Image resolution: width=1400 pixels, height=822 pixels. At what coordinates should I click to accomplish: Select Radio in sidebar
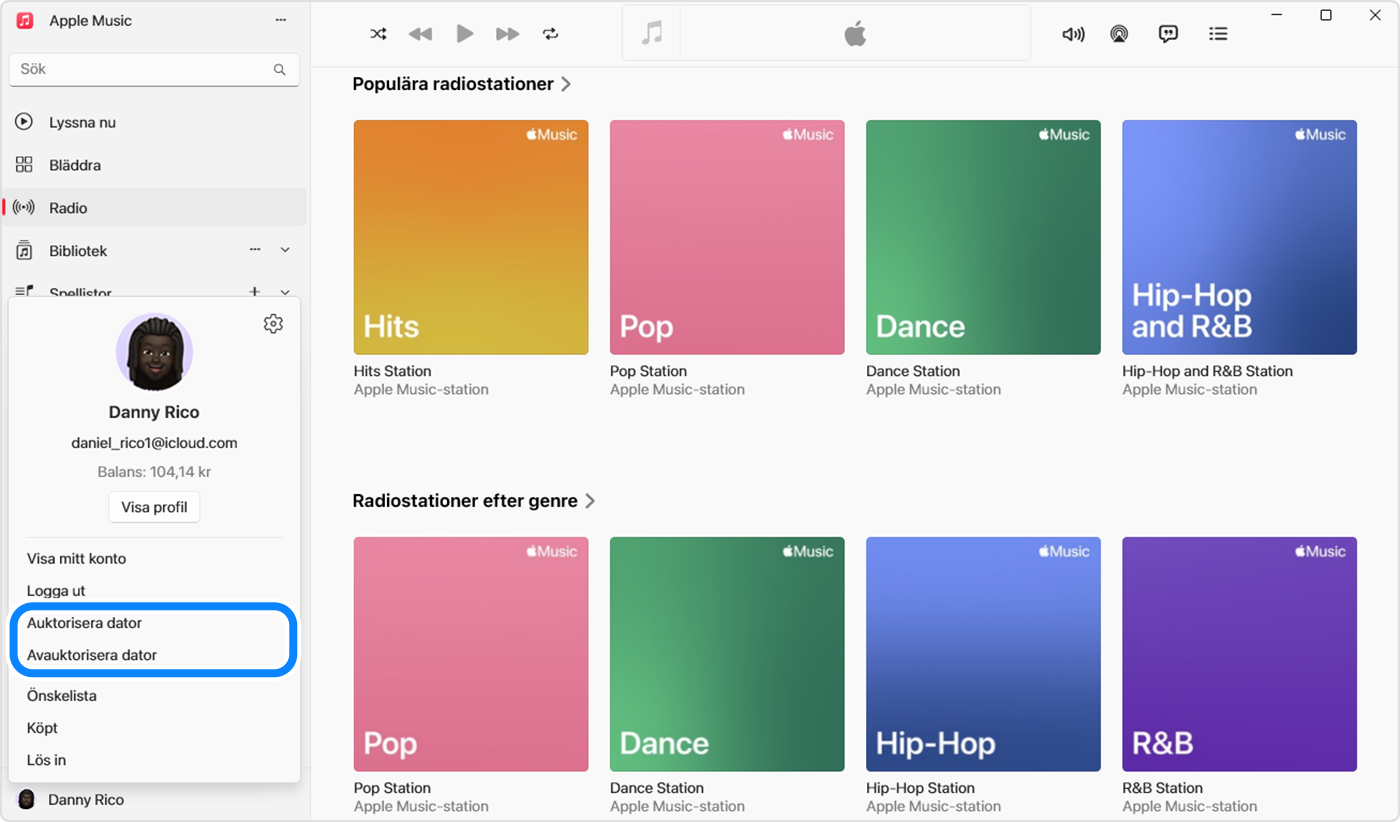pyautogui.click(x=154, y=208)
